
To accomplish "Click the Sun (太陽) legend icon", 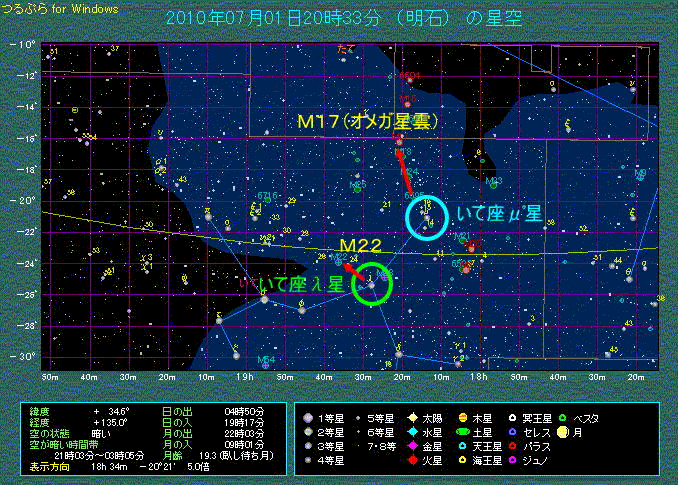I will click(x=412, y=418).
